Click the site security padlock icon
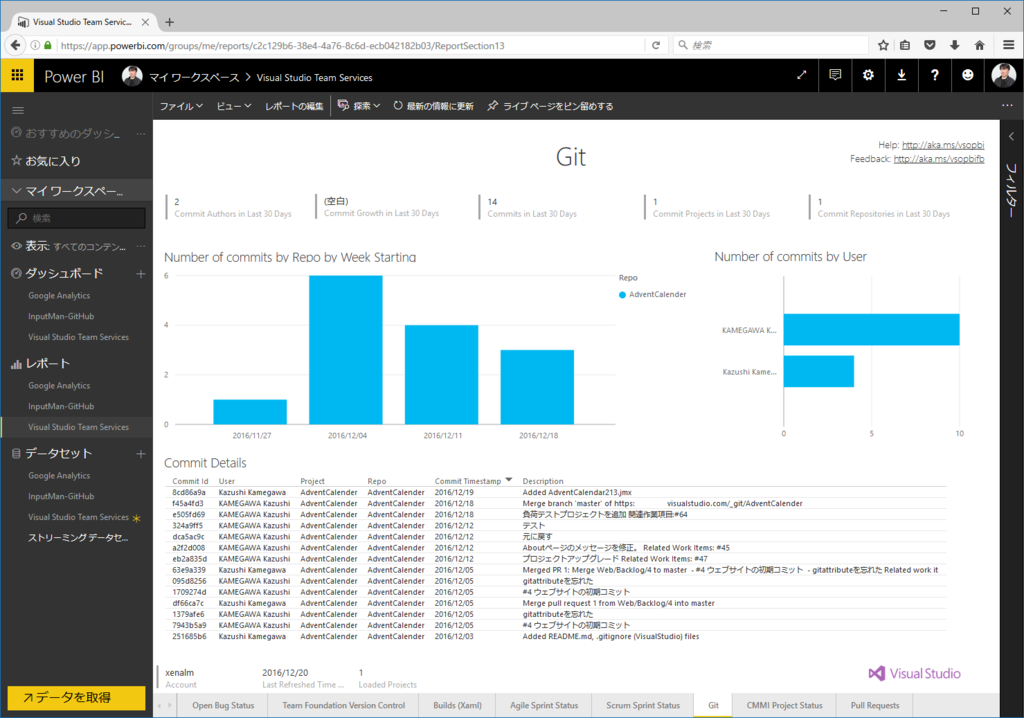The width and height of the screenshot is (1024, 718). pyautogui.click(x=48, y=45)
